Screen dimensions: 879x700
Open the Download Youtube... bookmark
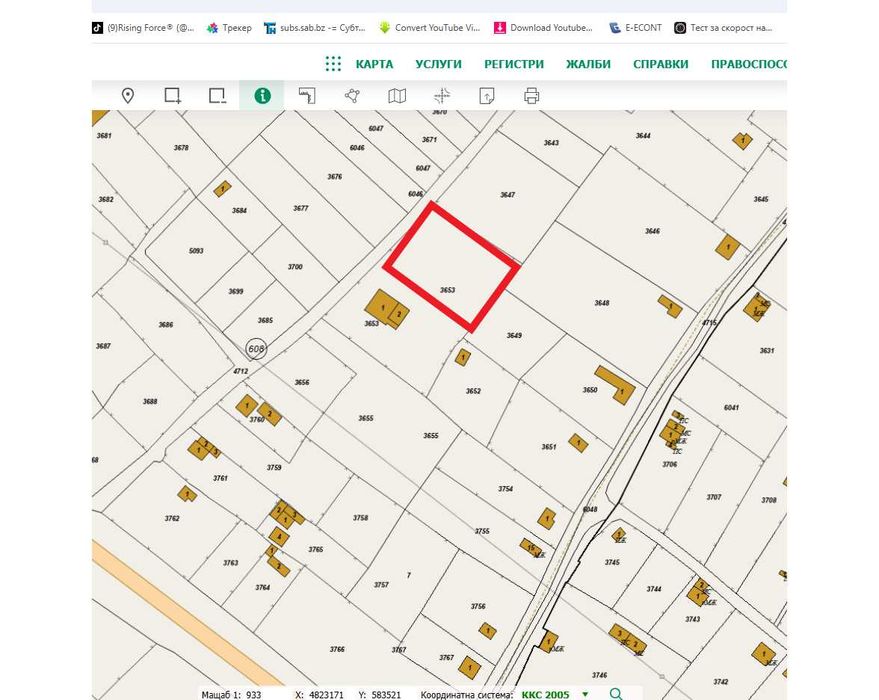[x=543, y=27]
